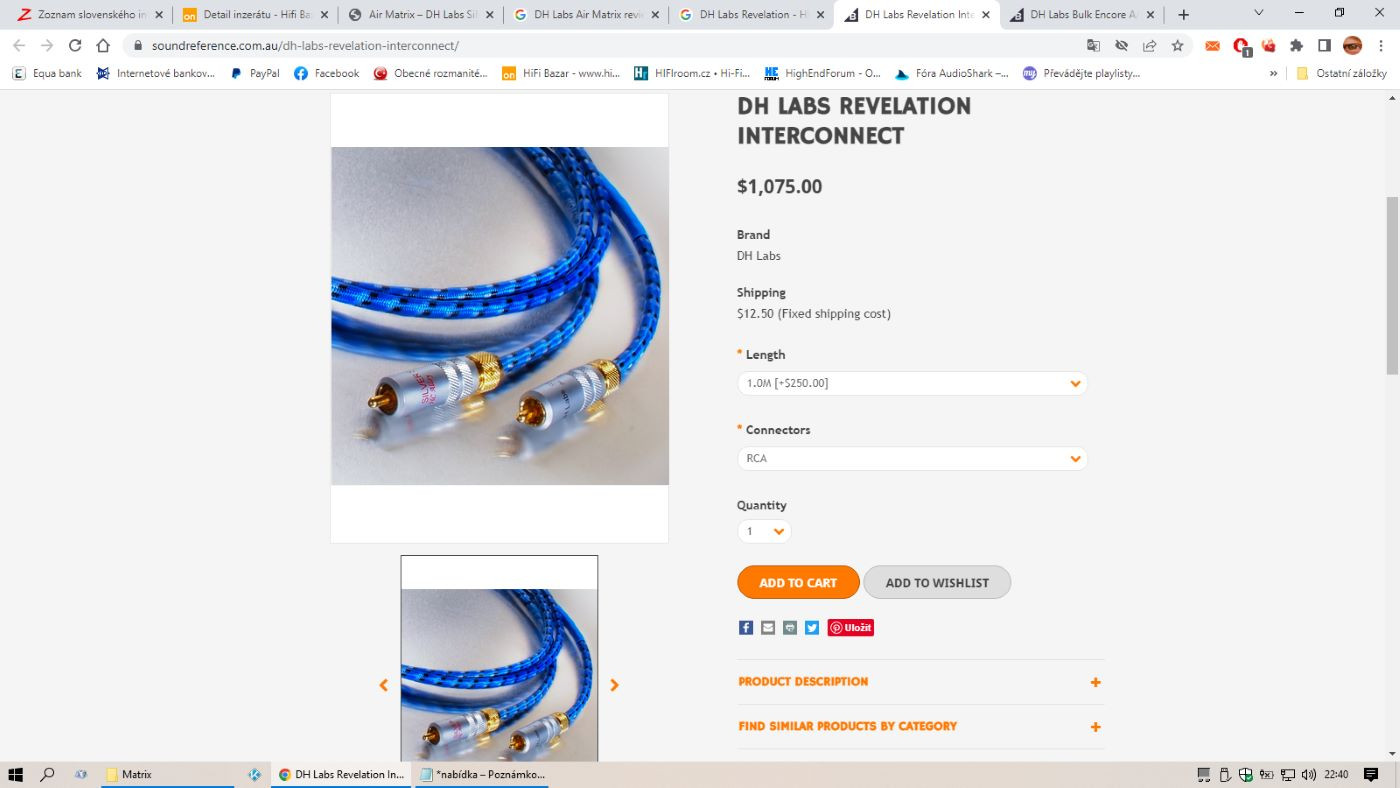1400x788 pixels.
Task: Switch to DH Labs Bulk Encore tab
Action: point(1081,15)
